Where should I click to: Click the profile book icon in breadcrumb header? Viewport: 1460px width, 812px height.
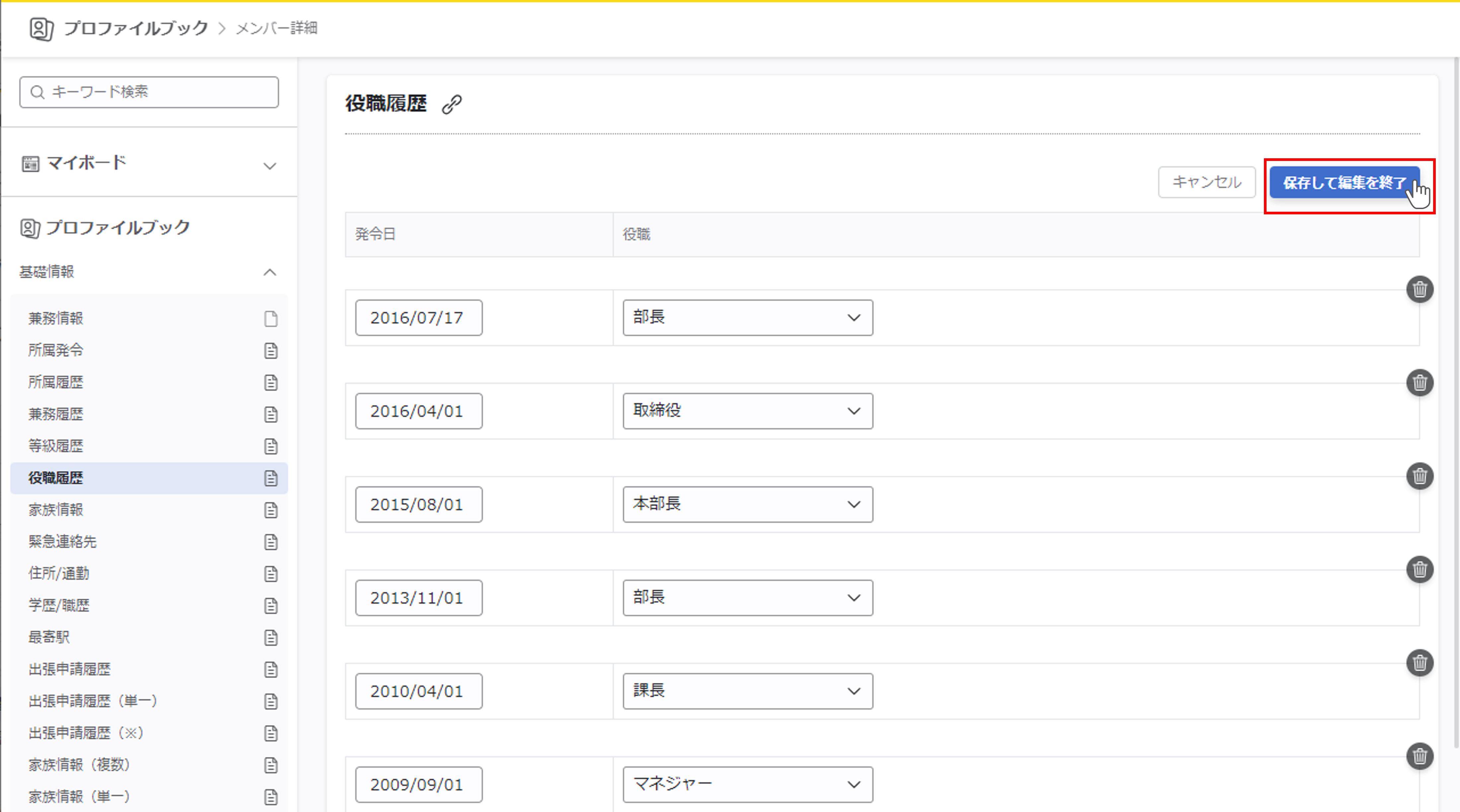click(x=41, y=28)
